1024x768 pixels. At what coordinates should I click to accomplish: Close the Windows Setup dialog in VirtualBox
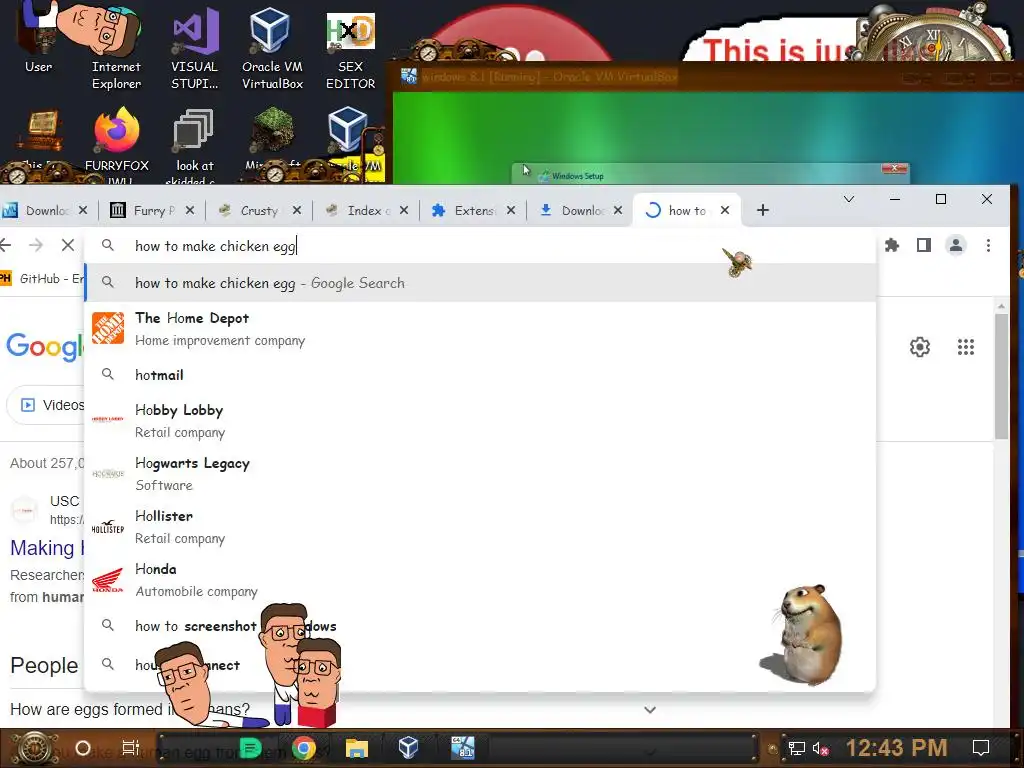click(x=894, y=168)
